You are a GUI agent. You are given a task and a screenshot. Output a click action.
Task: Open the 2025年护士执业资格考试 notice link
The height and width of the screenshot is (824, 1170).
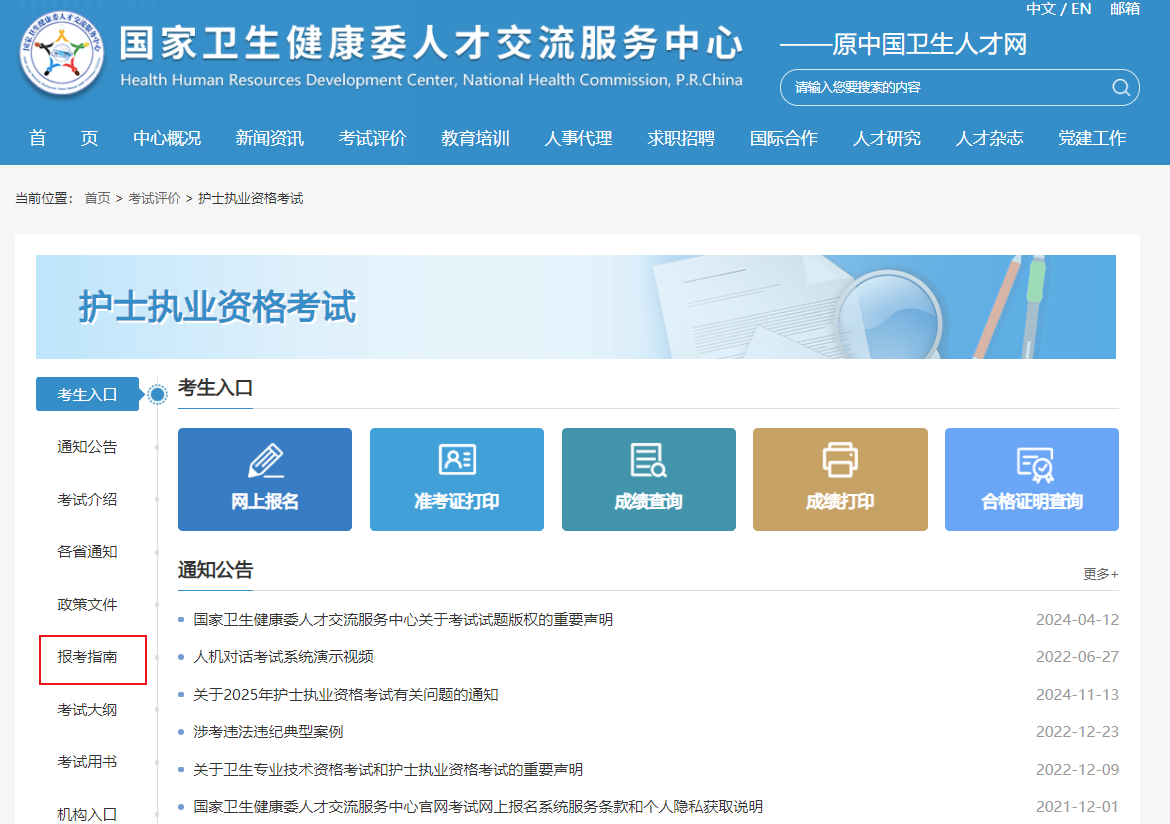[x=345, y=695]
